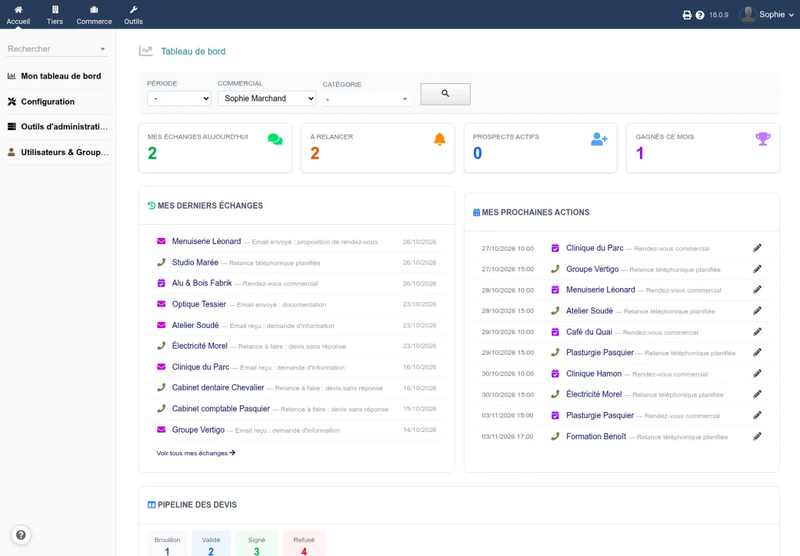Open the Outils menu
Image resolution: width=800 pixels, height=556 pixels.
(x=133, y=15)
